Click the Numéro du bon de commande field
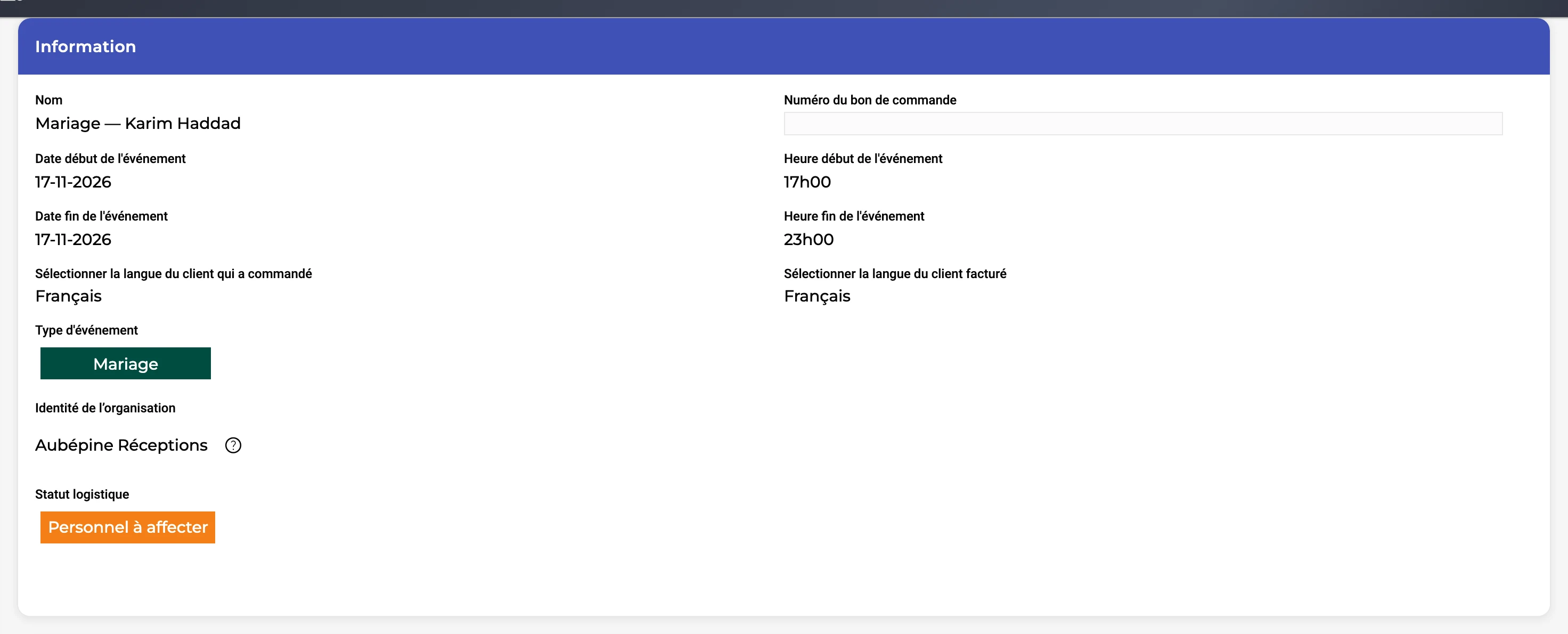The image size is (1568, 634). tap(1142, 124)
